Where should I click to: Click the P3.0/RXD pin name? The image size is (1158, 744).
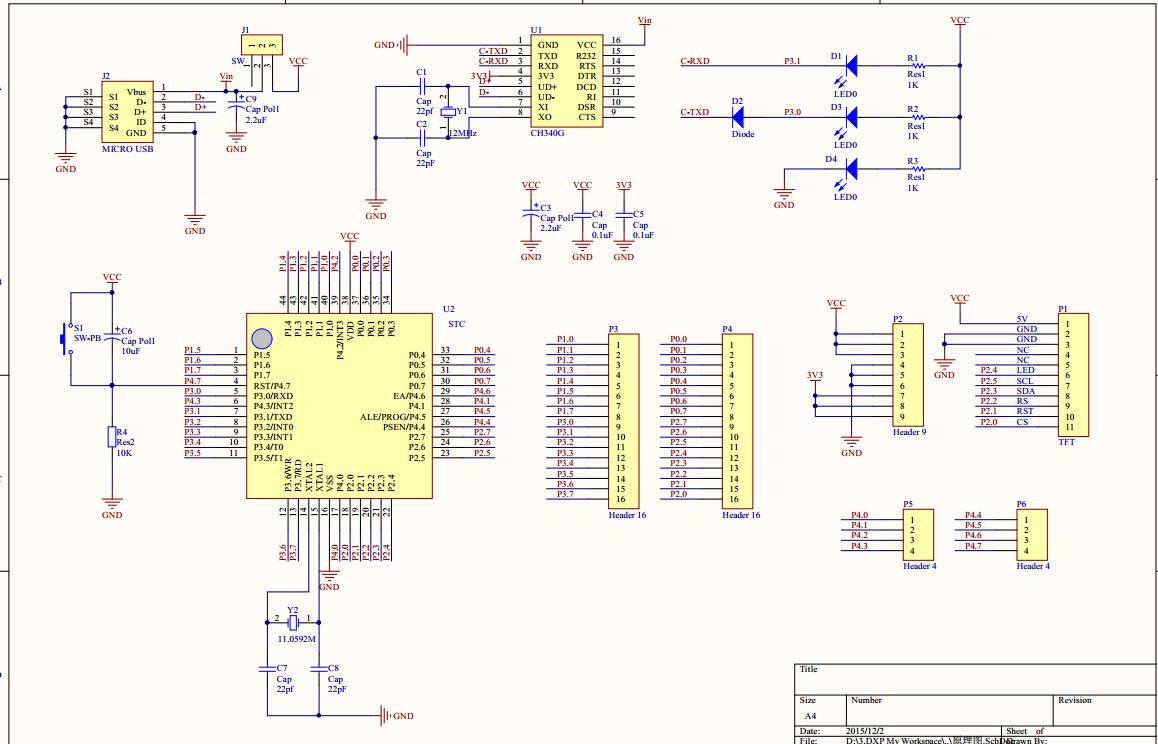[x=273, y=396]
